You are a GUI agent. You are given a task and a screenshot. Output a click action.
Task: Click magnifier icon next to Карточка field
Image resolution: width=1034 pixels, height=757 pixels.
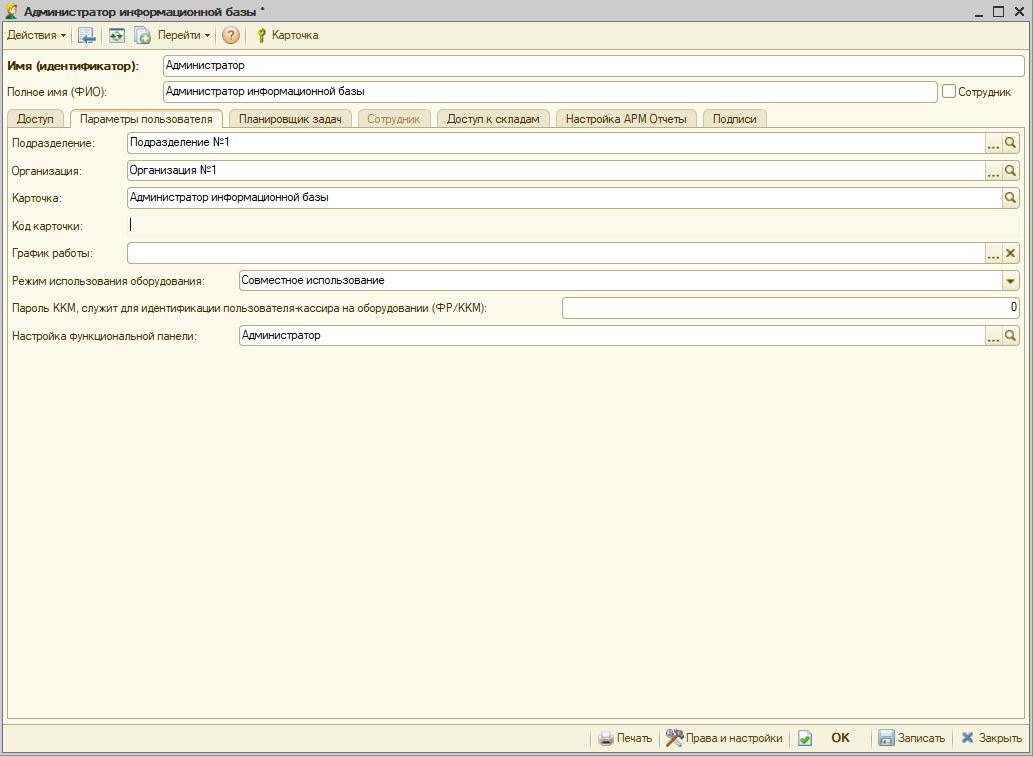pyautogui.click(x=1011, y=198)
